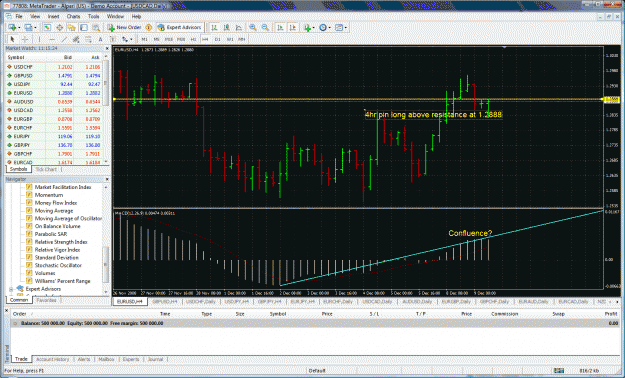Set timeframe to M15
The image size is (625, 378).
pyautogui.click(x=169, y=39)
